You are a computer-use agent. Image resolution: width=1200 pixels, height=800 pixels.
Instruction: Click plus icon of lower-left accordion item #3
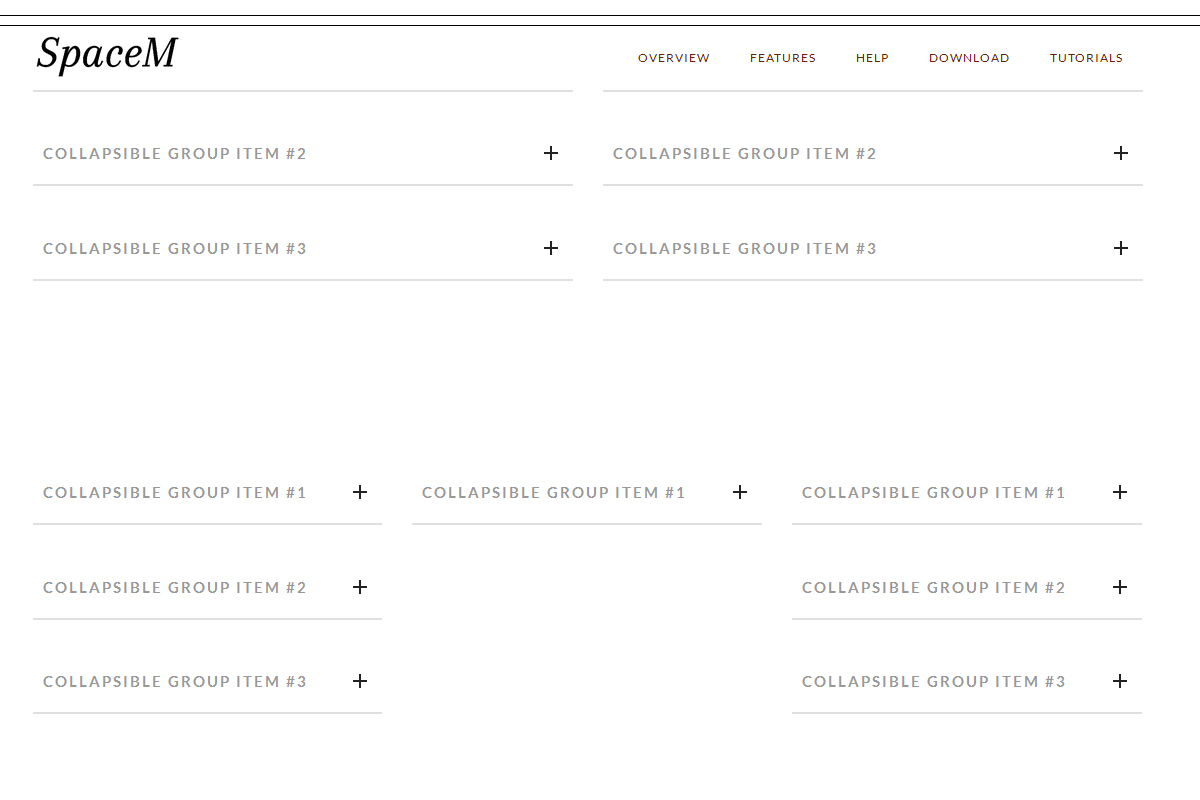360,681
